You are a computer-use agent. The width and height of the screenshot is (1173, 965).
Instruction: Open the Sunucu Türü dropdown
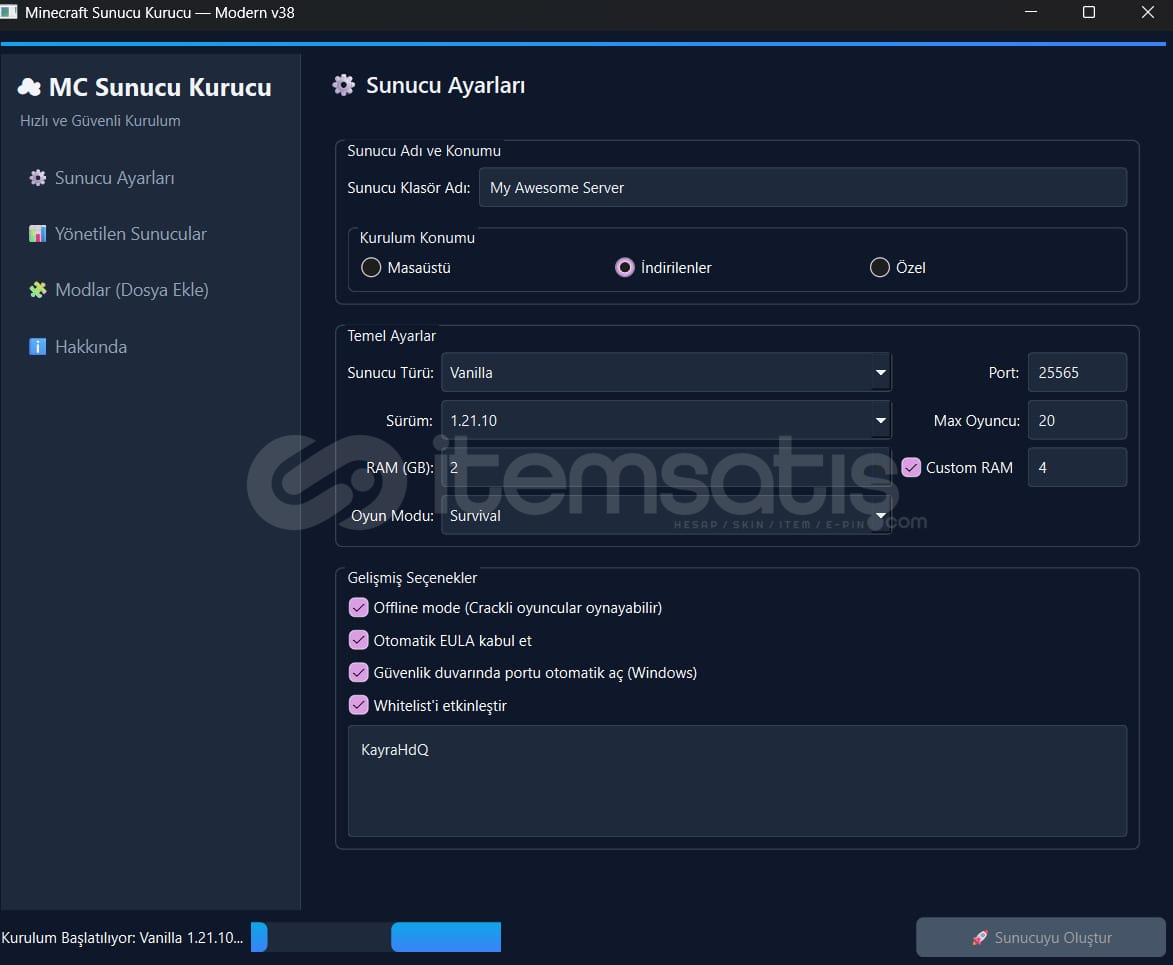(x=880, y=372)
